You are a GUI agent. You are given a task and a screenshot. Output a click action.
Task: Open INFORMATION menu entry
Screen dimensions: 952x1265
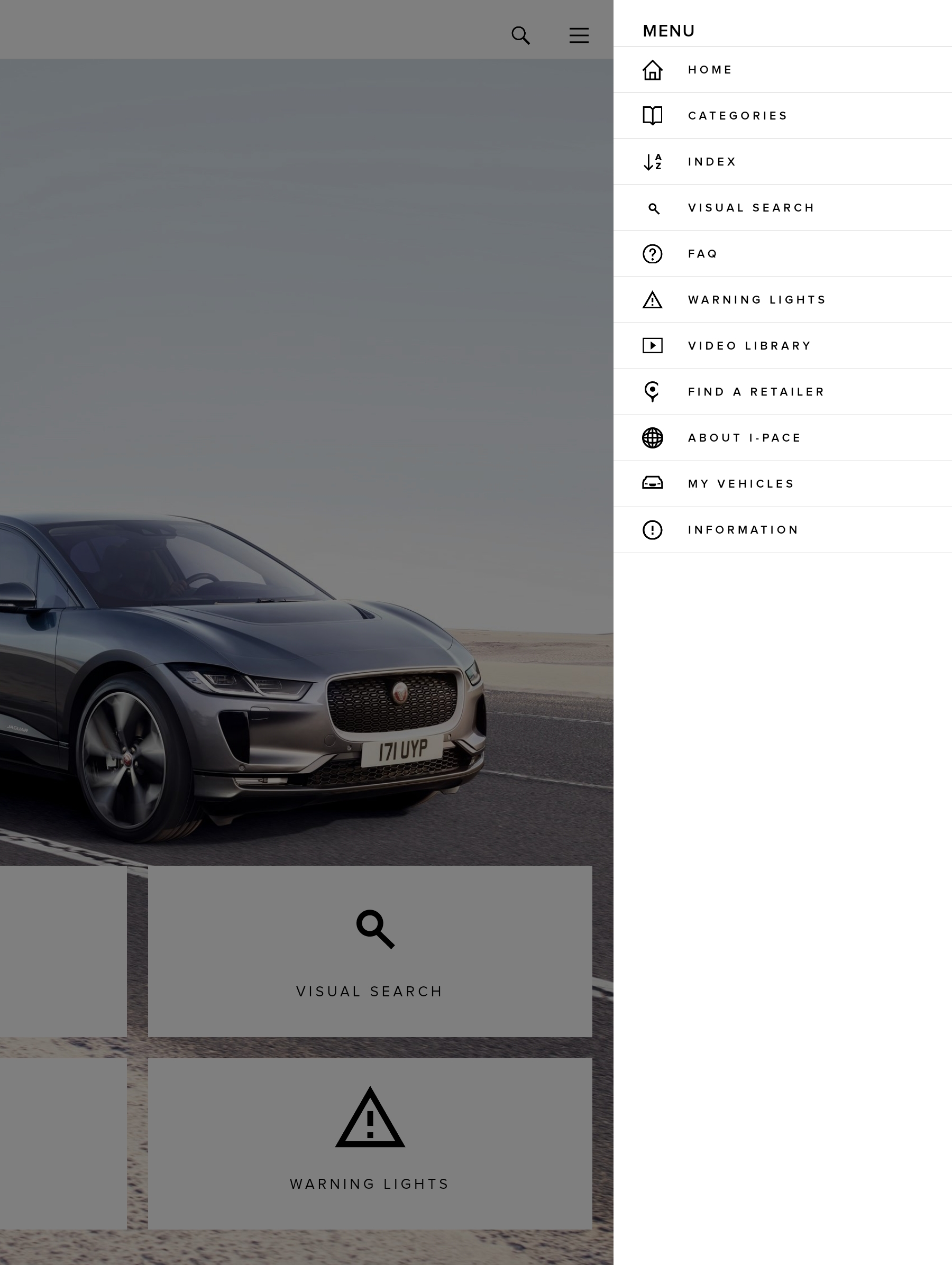(x=782, y=529)
